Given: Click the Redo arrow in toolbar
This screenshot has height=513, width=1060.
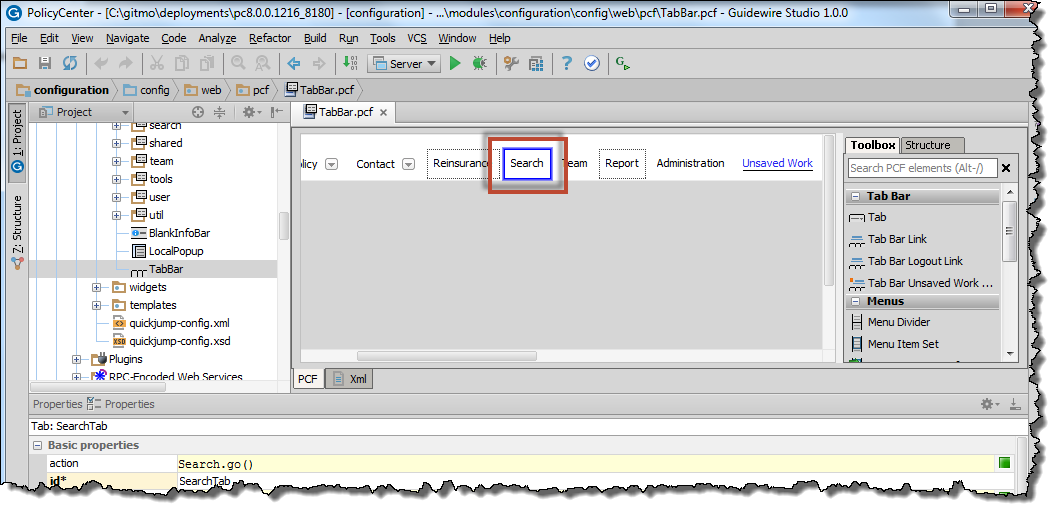Looking at the screenshot, I should pyautogui.click(x=126, y=64).
